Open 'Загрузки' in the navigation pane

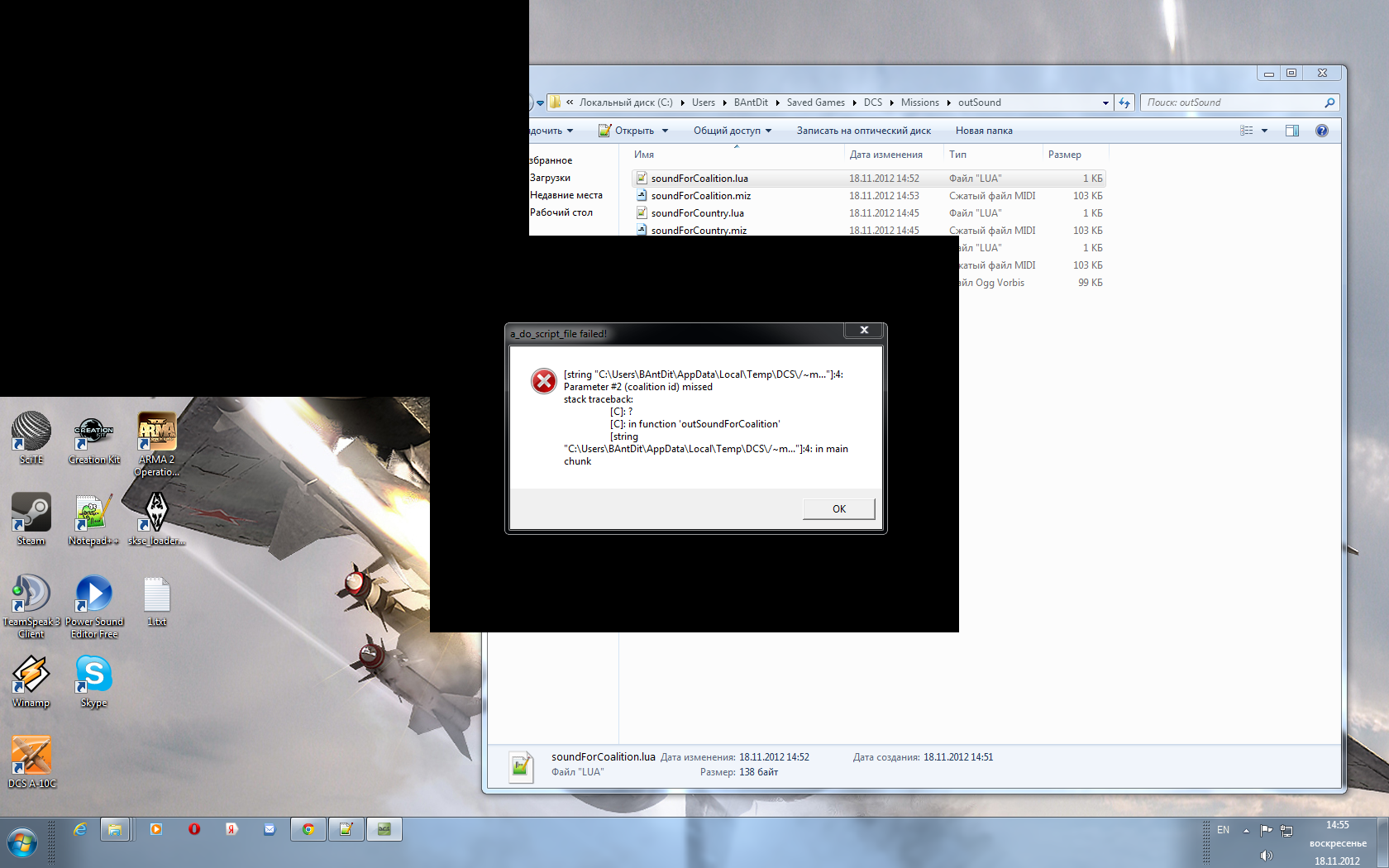click(x=550, y=178)
